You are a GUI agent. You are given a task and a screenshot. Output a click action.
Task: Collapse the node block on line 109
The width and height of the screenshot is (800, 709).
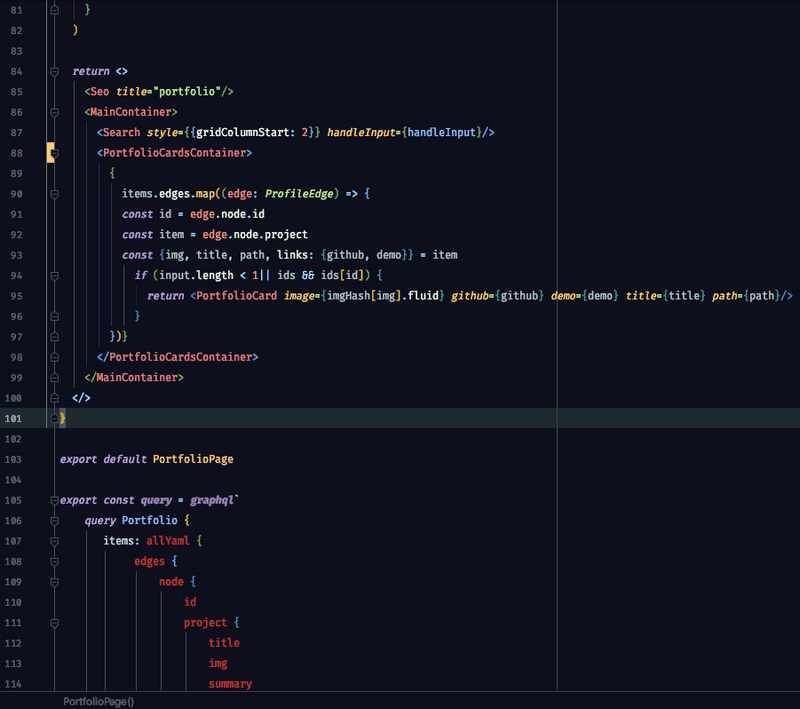pos(55,582)
